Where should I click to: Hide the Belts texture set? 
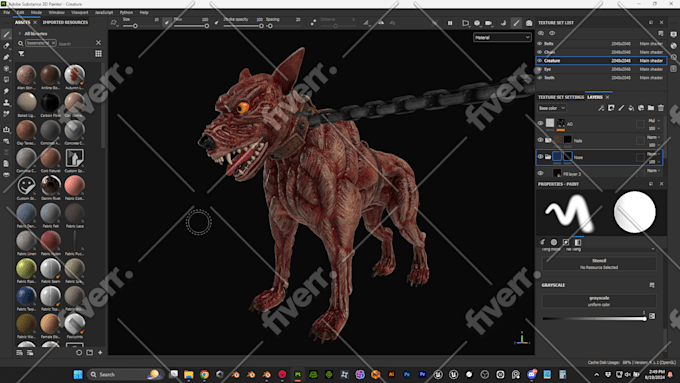coord(540,44)
